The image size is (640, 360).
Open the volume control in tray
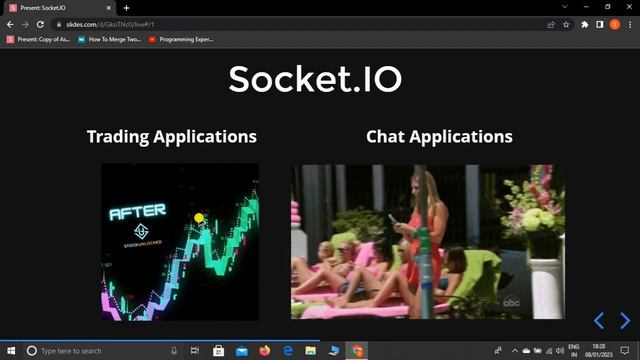[x=560, y=351]
